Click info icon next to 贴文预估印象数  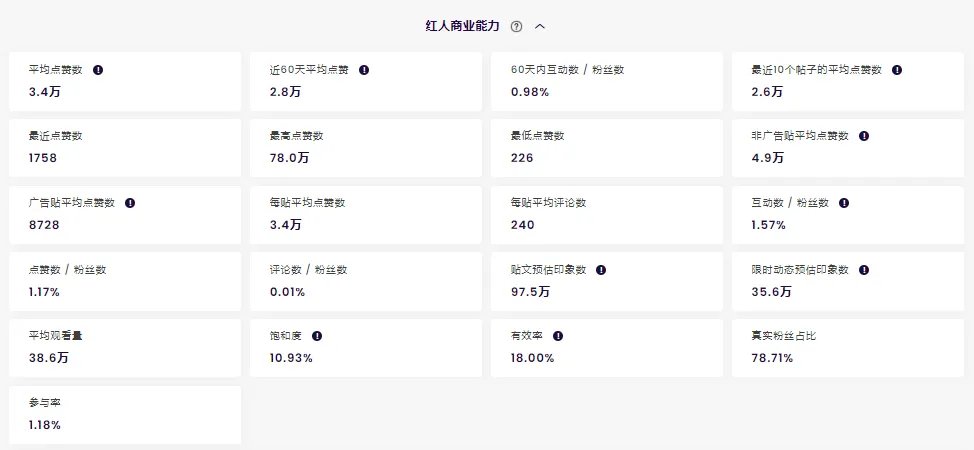[601, 270]
